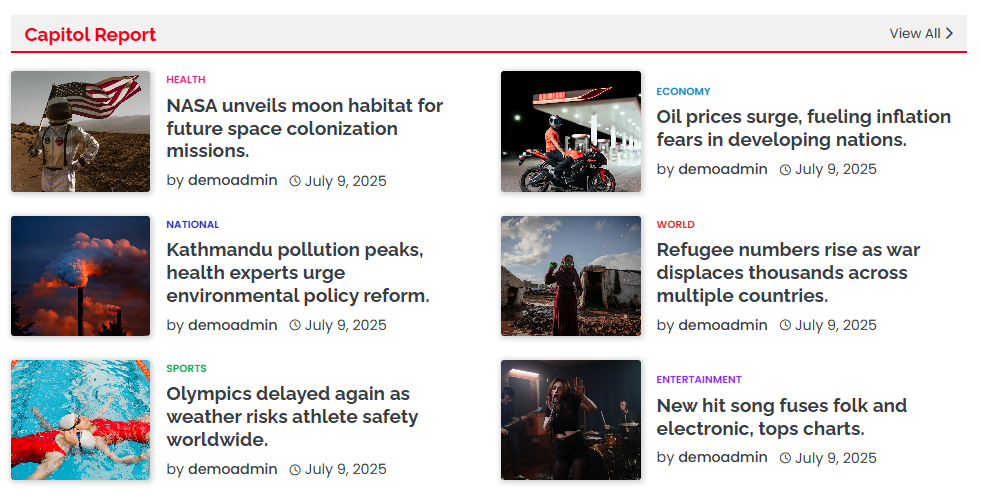The width and height of the screenshot is (981, 498).
Task: Click the View All chevron arrow
Action: (x=949, y=33)
